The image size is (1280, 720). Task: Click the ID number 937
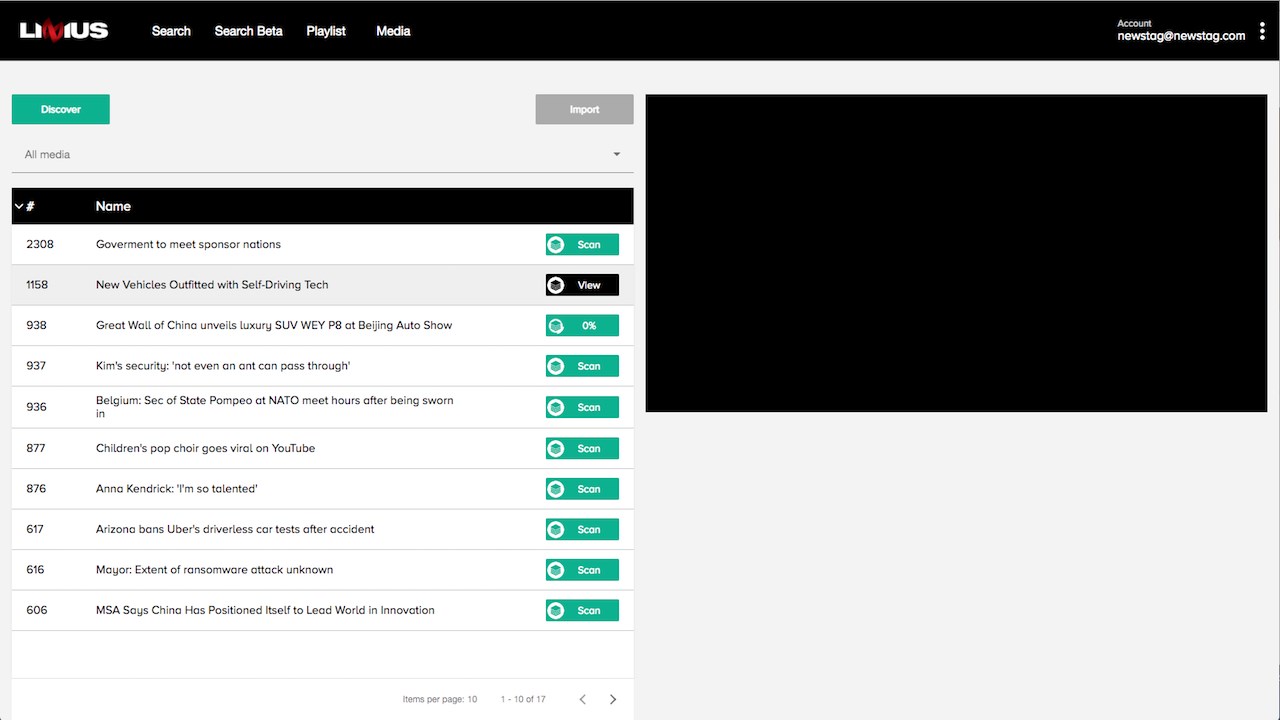click(x=36, y=366)
